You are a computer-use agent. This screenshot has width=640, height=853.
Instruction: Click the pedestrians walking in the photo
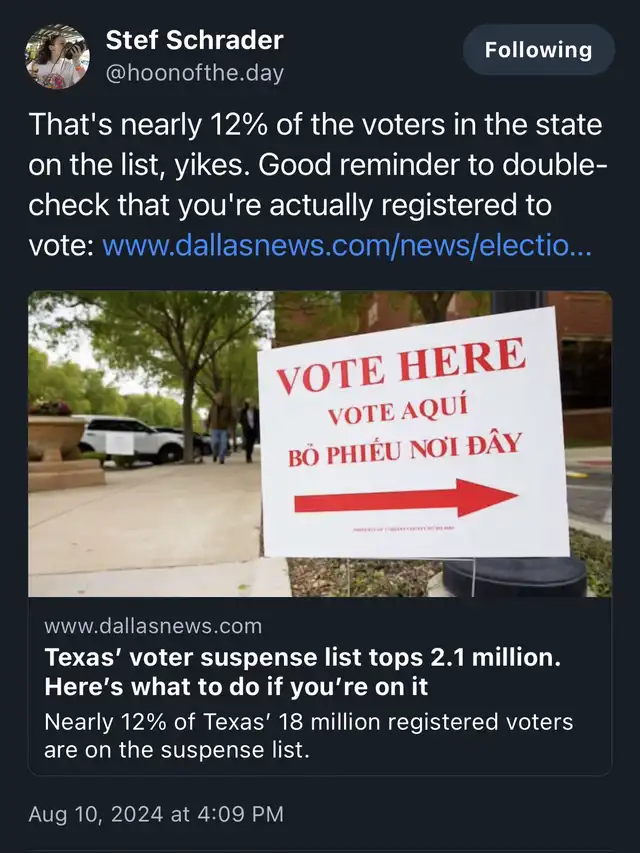pyautogui.click(x=233, y=427)
